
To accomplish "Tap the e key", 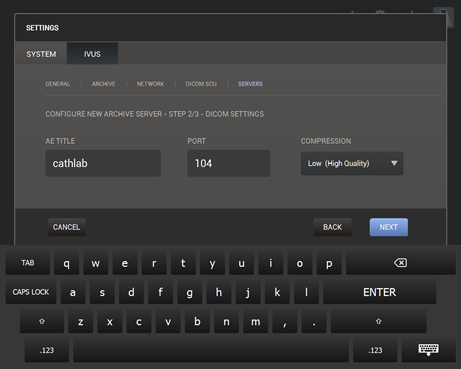I will 125,263.
